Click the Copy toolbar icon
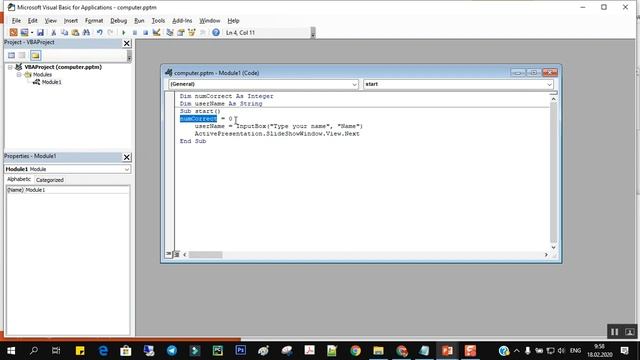640x360 pixels. coord(64,32)
